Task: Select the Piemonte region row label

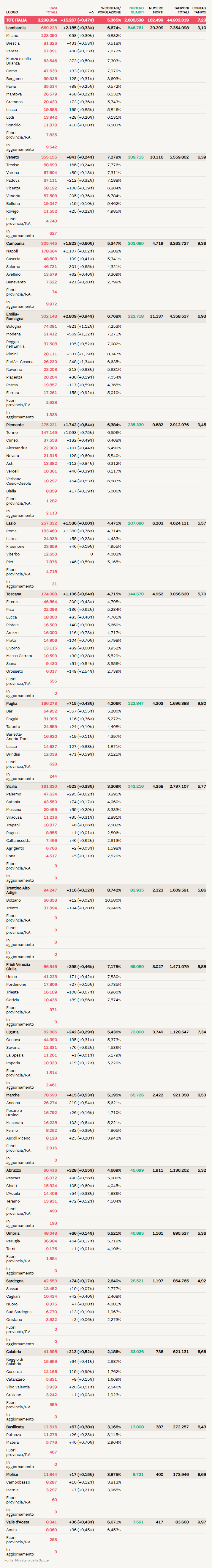Action: pos(15,425)
